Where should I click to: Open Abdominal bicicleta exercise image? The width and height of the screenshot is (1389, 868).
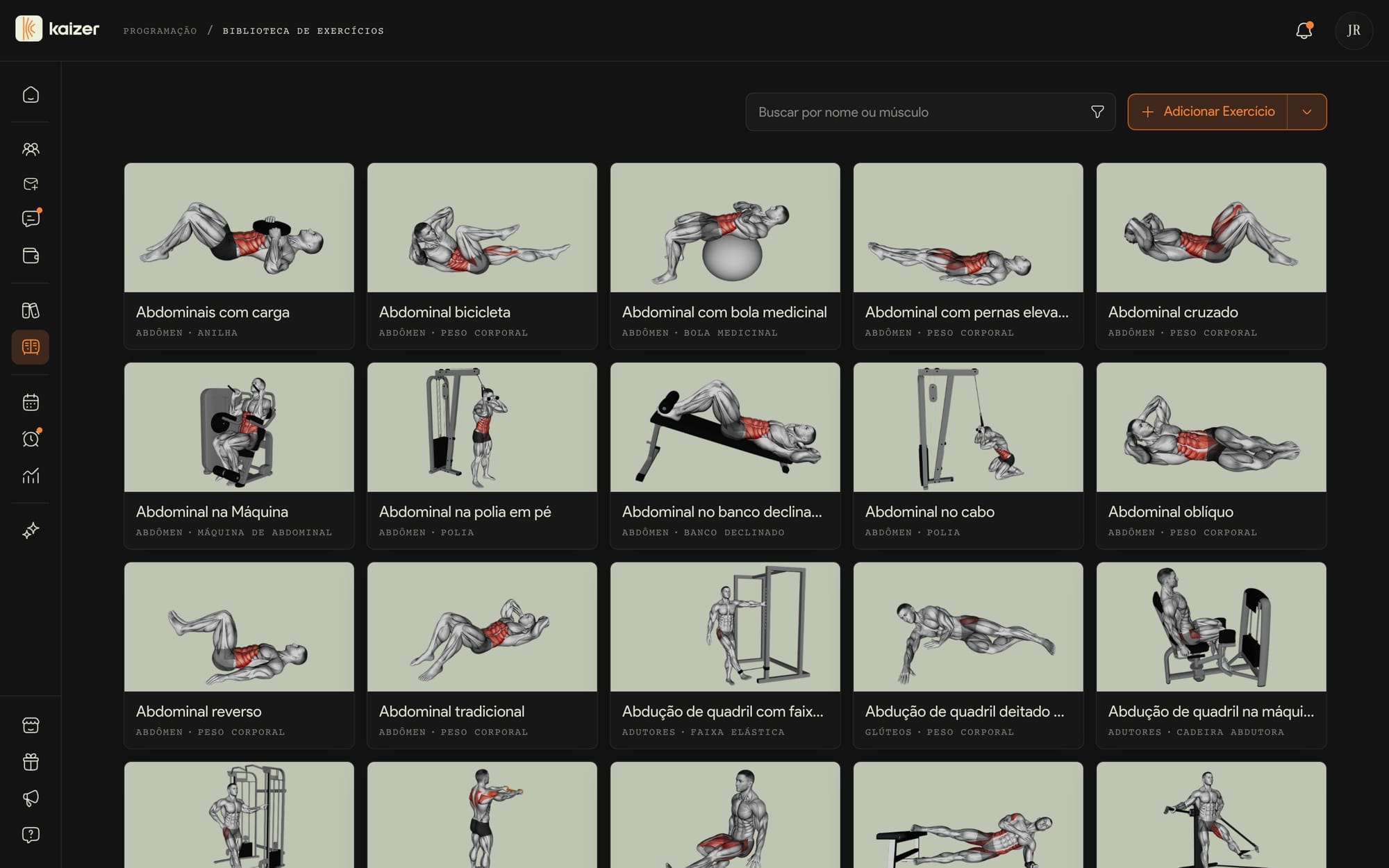point(482,228)
